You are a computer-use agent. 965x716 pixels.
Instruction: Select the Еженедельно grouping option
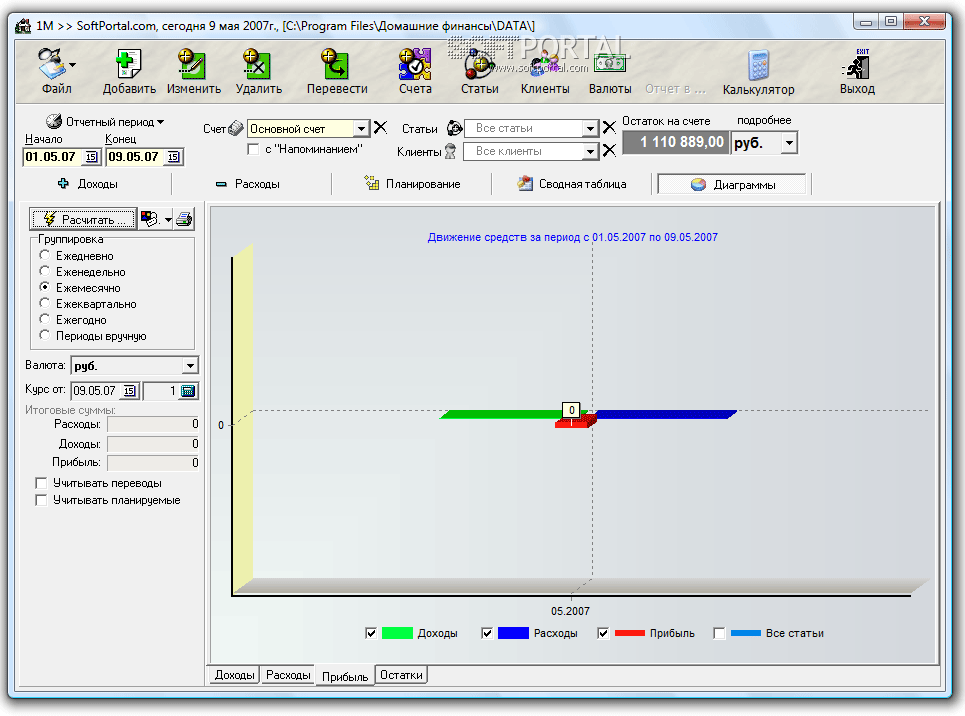pyautogui.click(x=44, y=271)
